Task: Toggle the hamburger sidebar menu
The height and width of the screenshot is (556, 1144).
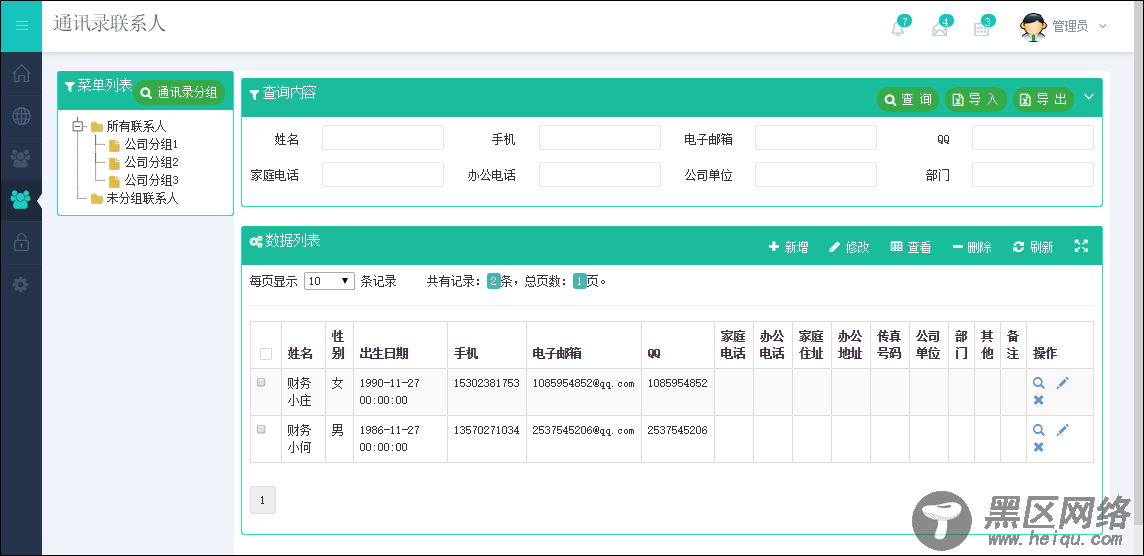Action: 21,26
